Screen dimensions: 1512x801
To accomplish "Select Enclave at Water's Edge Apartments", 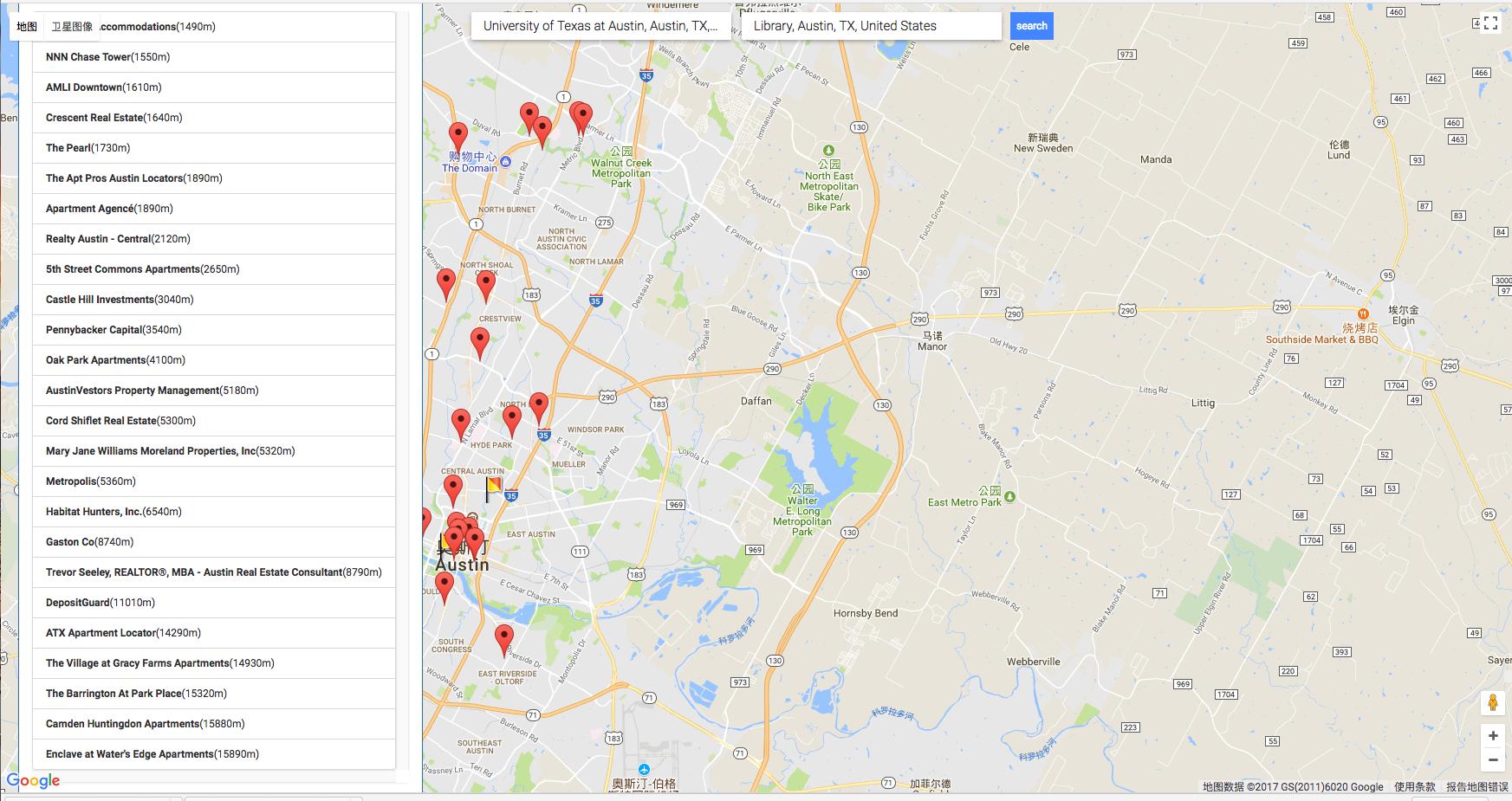I will coord(214,754).
